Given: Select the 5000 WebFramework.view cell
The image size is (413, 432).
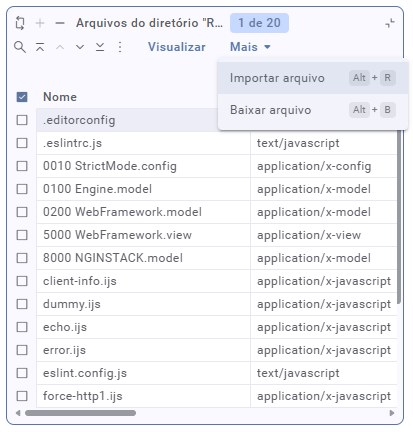Looking at the screenshot, I should pos(143,235).
